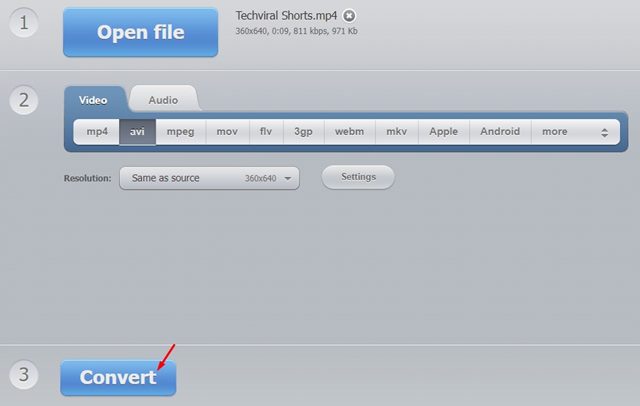Select the flv format
Screen dimensions: 640x406
(x=265, y=132)
